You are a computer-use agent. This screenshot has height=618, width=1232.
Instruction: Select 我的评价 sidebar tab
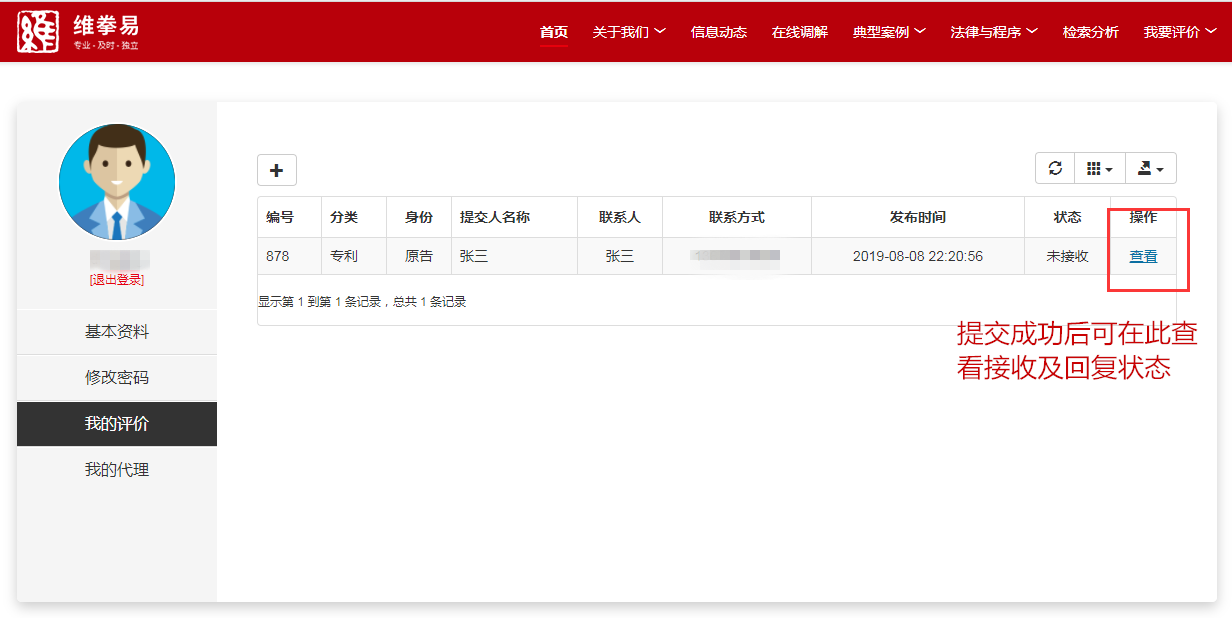click(x=117, y=424)
